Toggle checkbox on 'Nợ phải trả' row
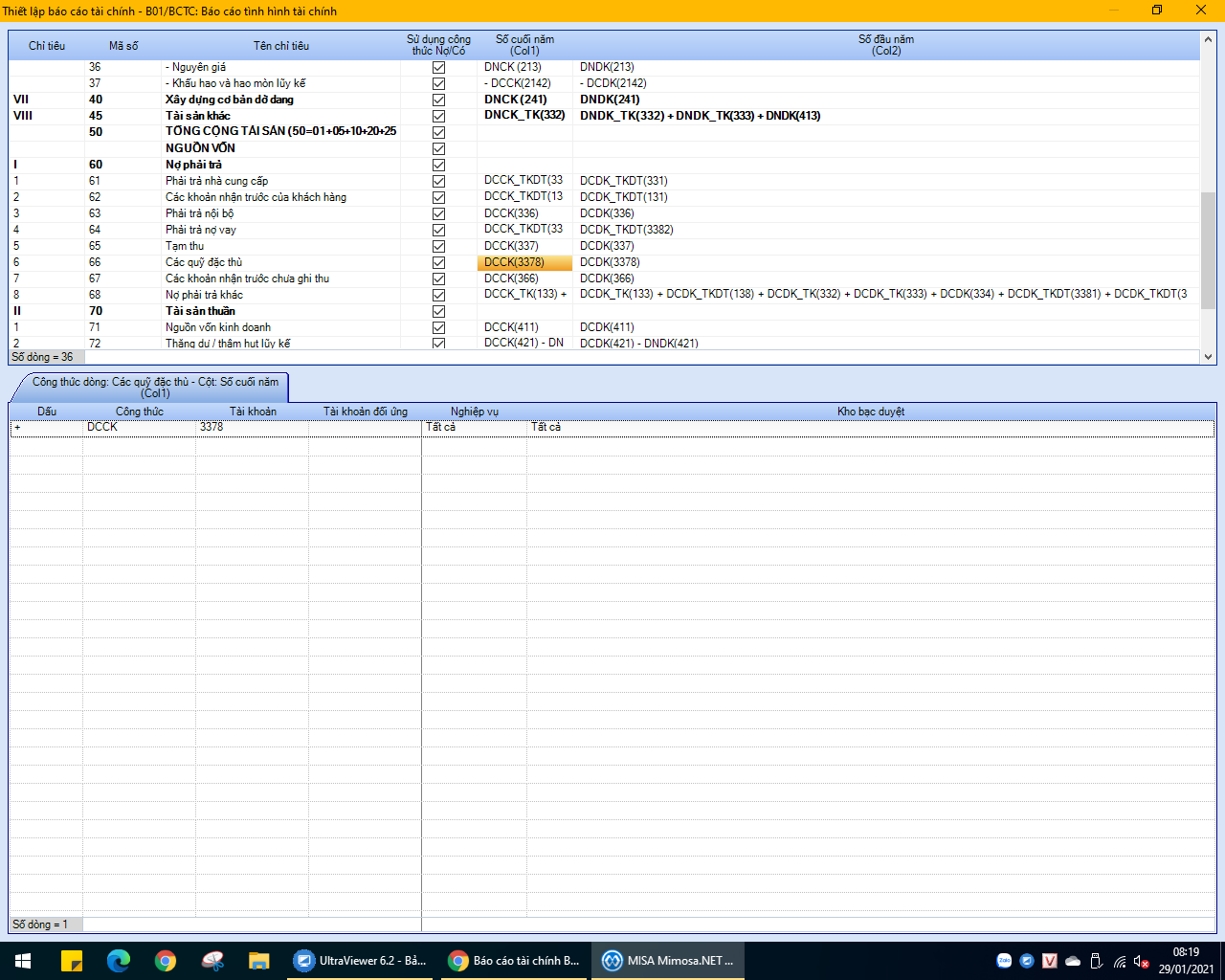Screen dimensions: 1225x980 (x=438, y=166)
